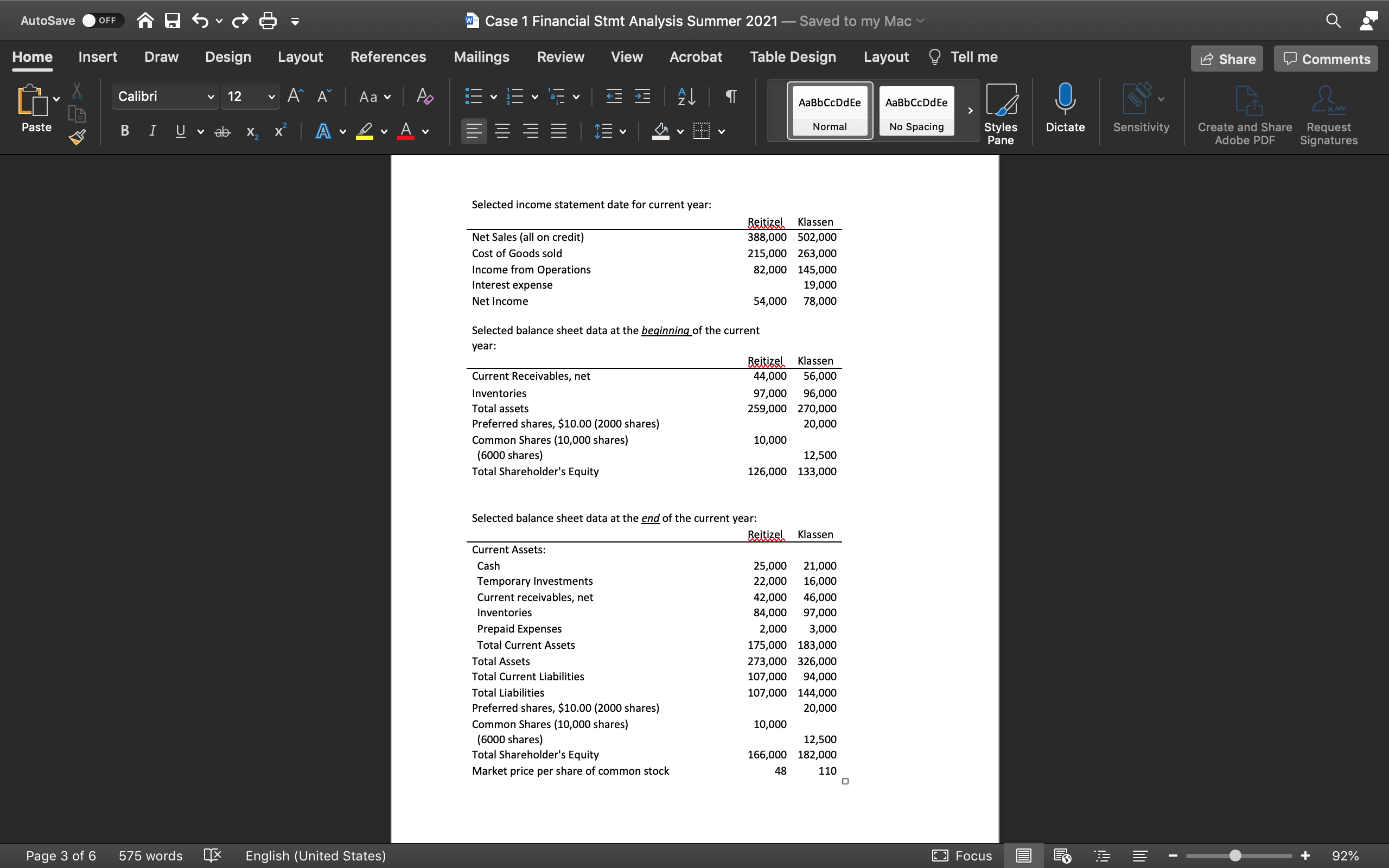Open the Table Design tab
Viewport: 1389px width, 868px height.
tap(792, 57)
